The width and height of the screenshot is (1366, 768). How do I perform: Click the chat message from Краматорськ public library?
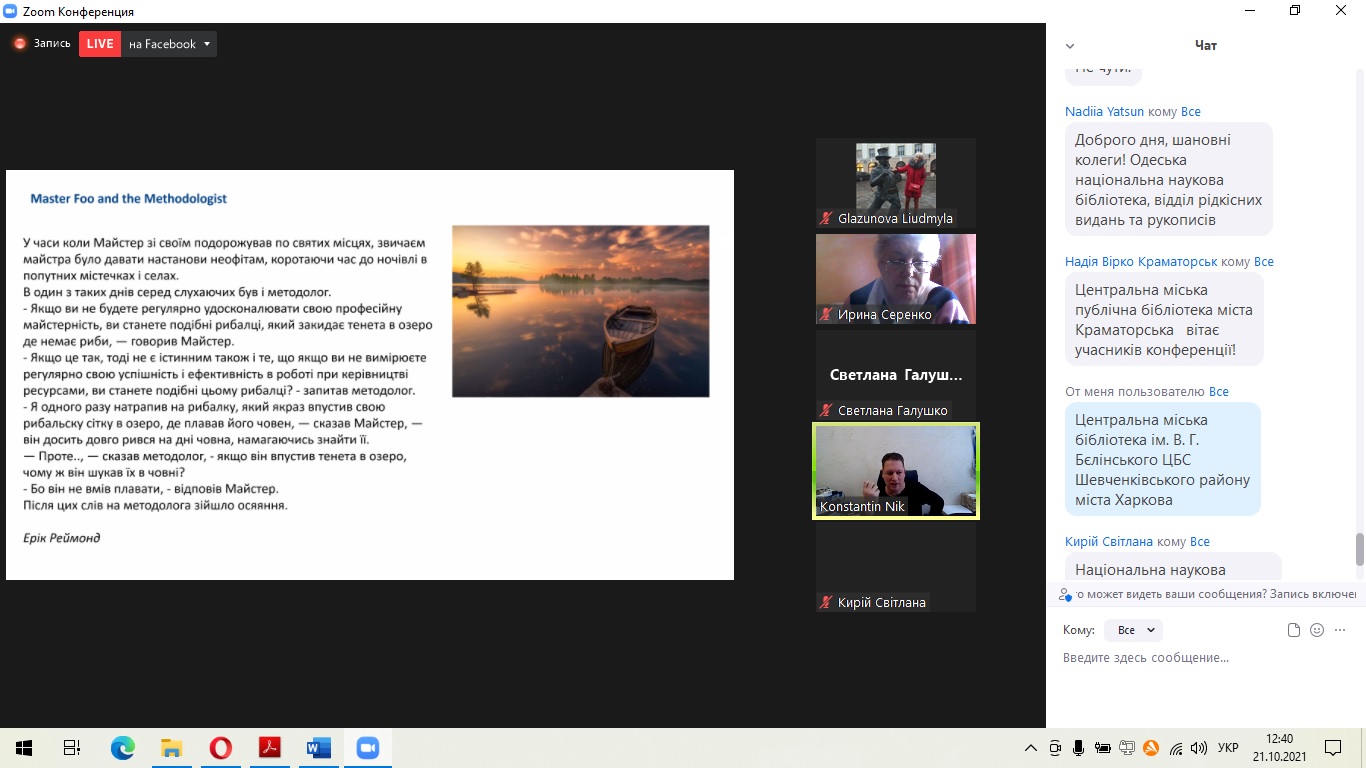pyautogui.click(x=1164, y=320)
